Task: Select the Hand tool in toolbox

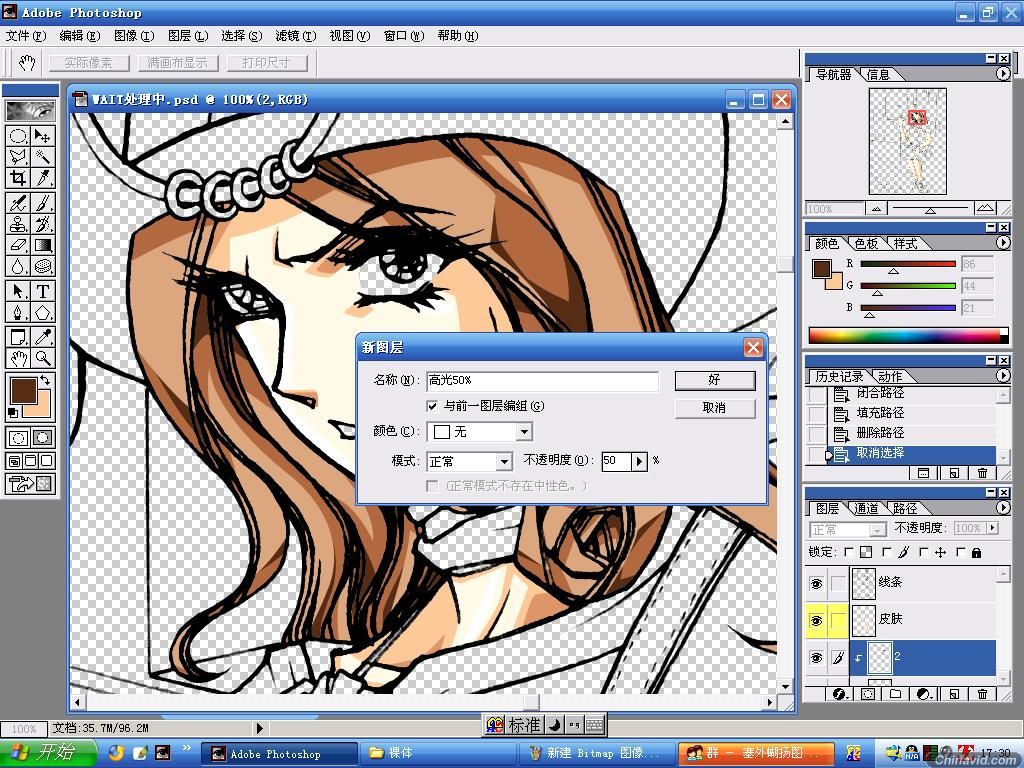Action: pyautogui.click(x=18, y=358)
